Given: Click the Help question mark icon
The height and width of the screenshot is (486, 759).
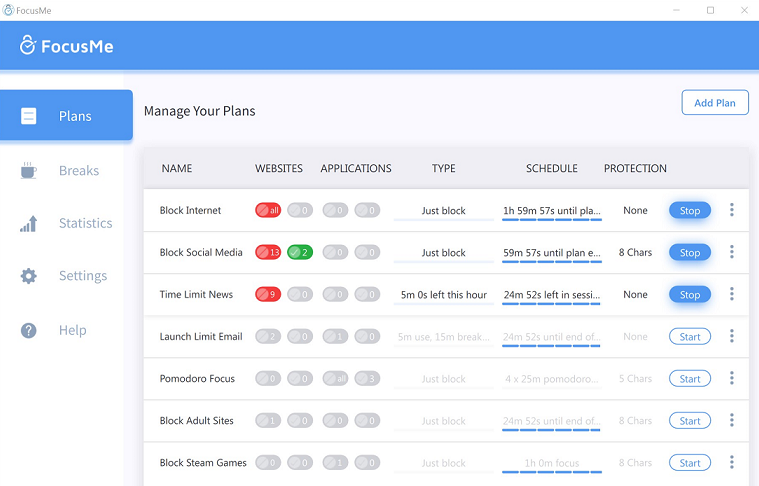Looking at the screenshot, I should (x=29, y=330).
